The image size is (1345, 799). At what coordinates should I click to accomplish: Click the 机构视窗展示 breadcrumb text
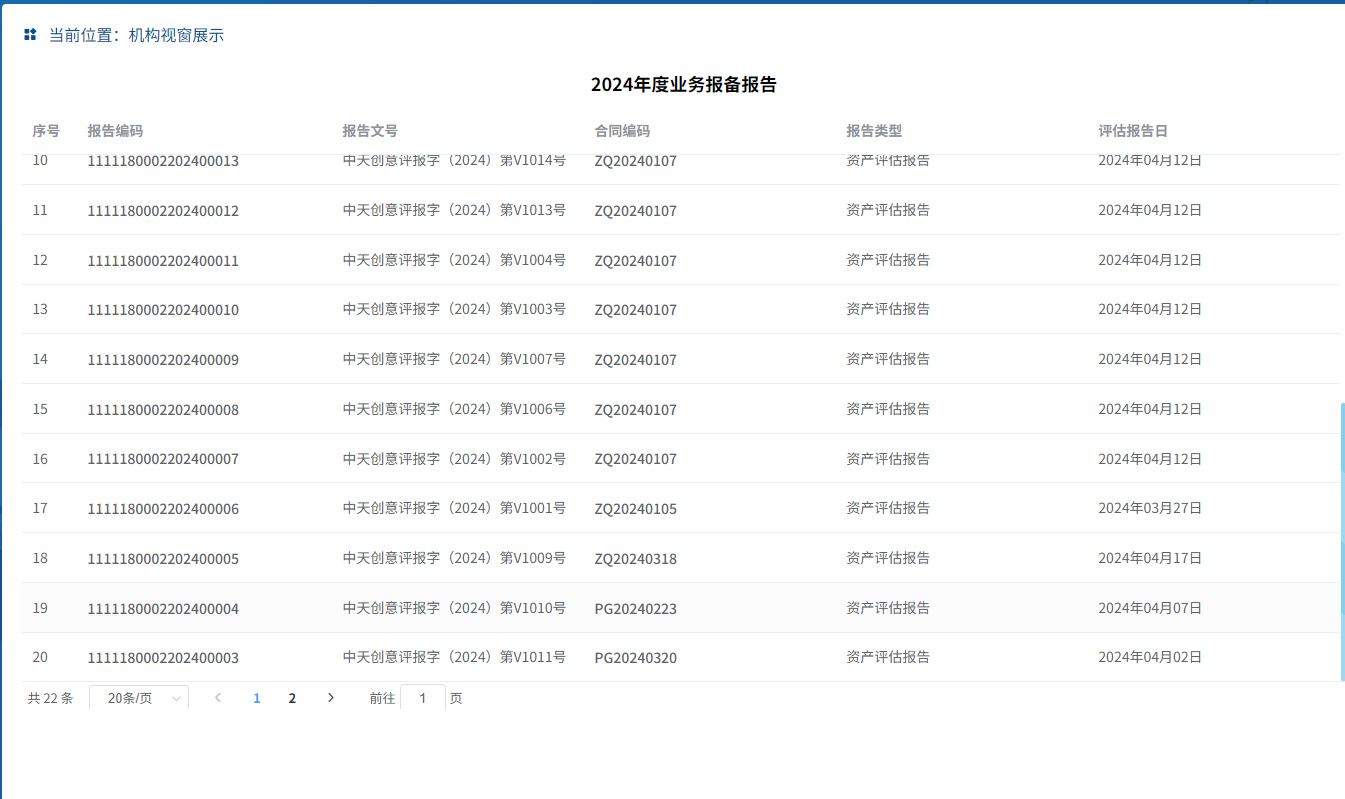tap(176, 35)
